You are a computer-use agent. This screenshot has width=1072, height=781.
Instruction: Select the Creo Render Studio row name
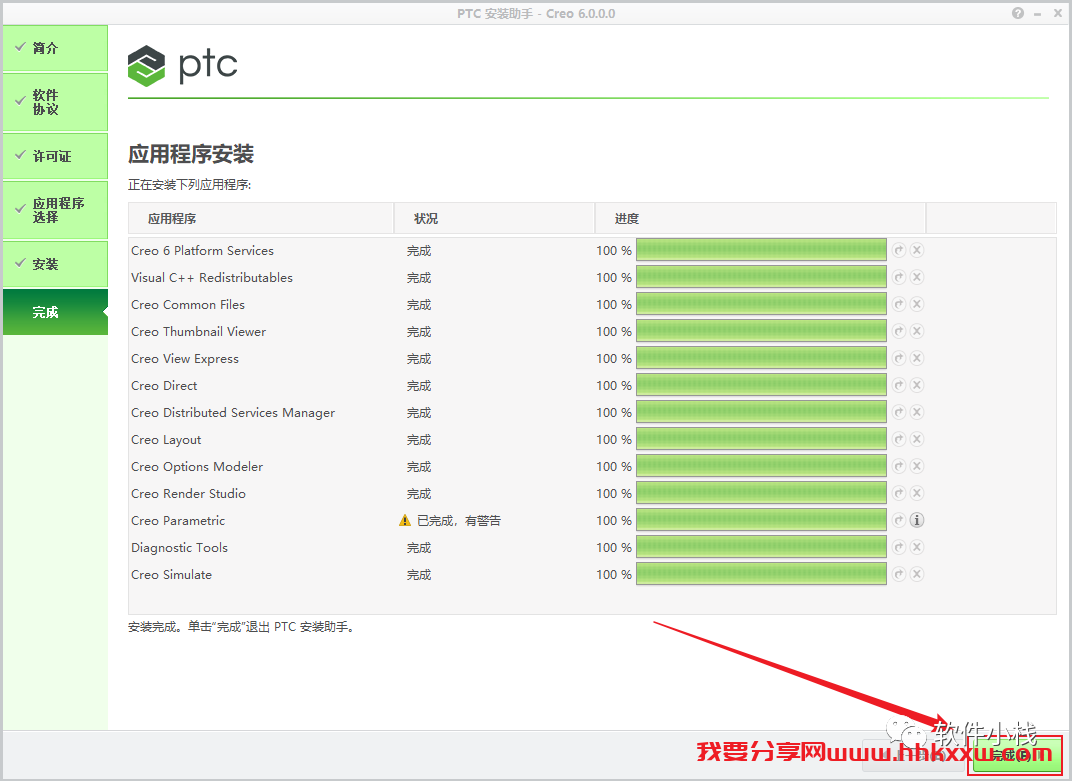click(188, 494)
